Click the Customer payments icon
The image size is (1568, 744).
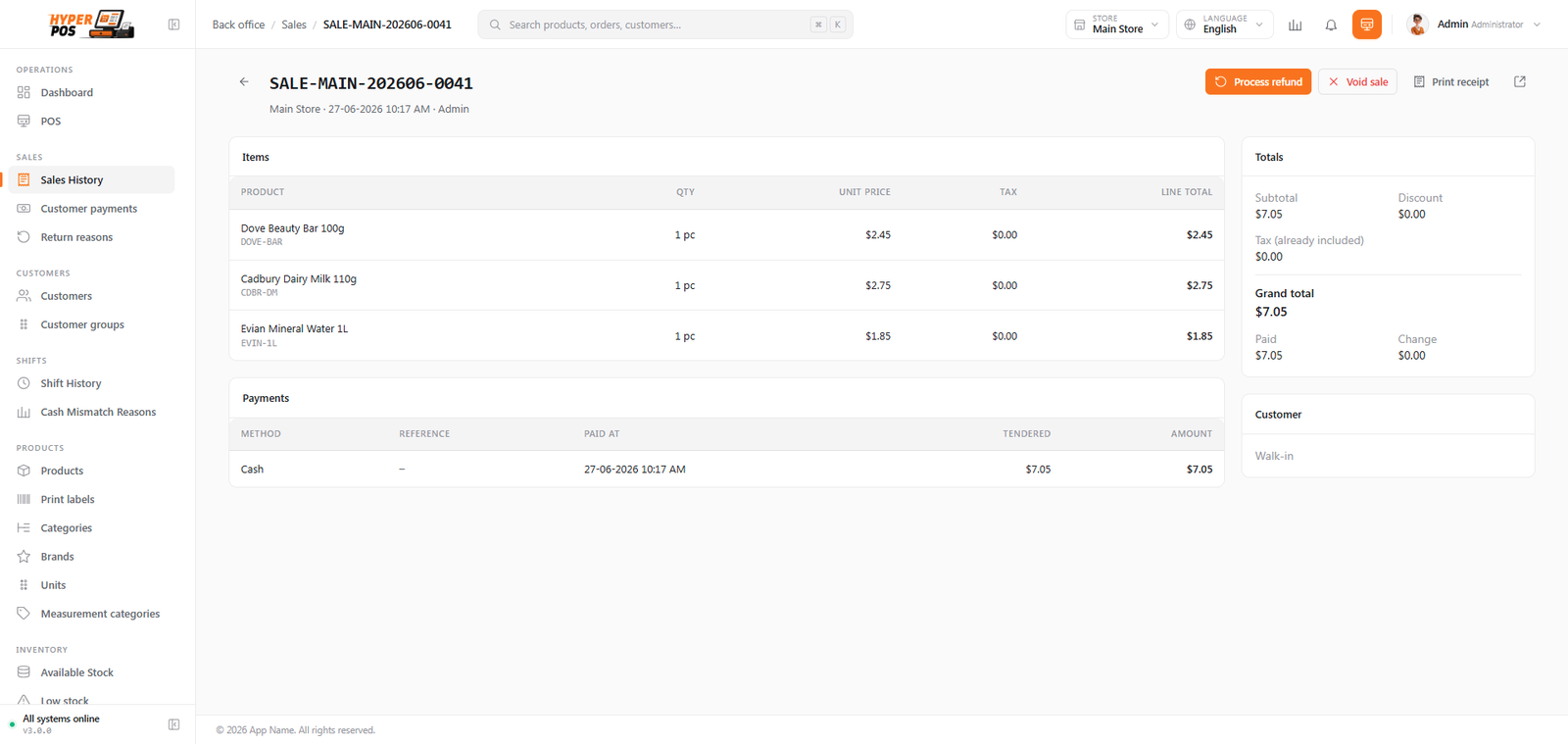click(24, 208)
